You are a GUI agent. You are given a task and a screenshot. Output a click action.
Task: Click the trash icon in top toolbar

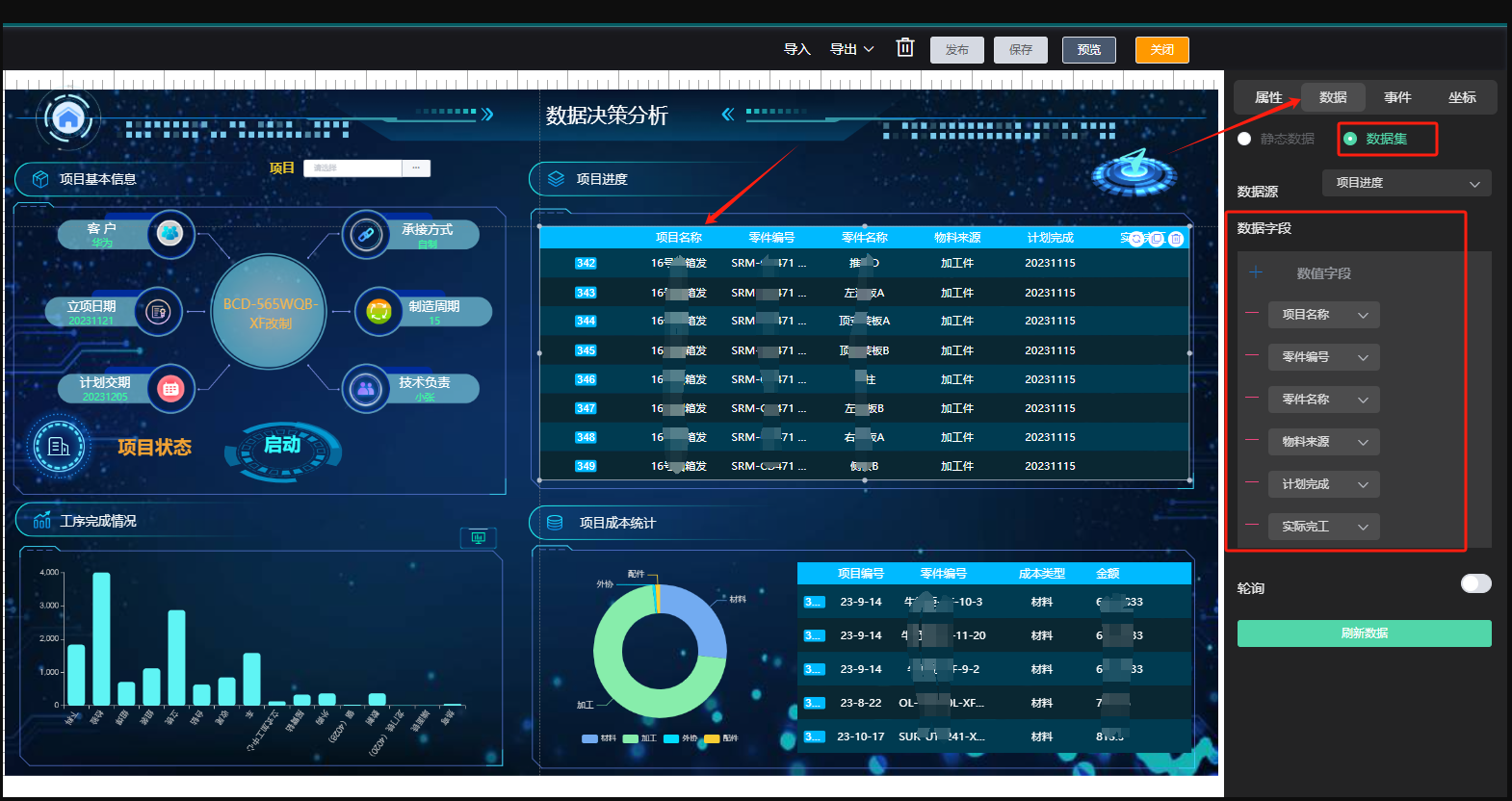tap(904, 47)
